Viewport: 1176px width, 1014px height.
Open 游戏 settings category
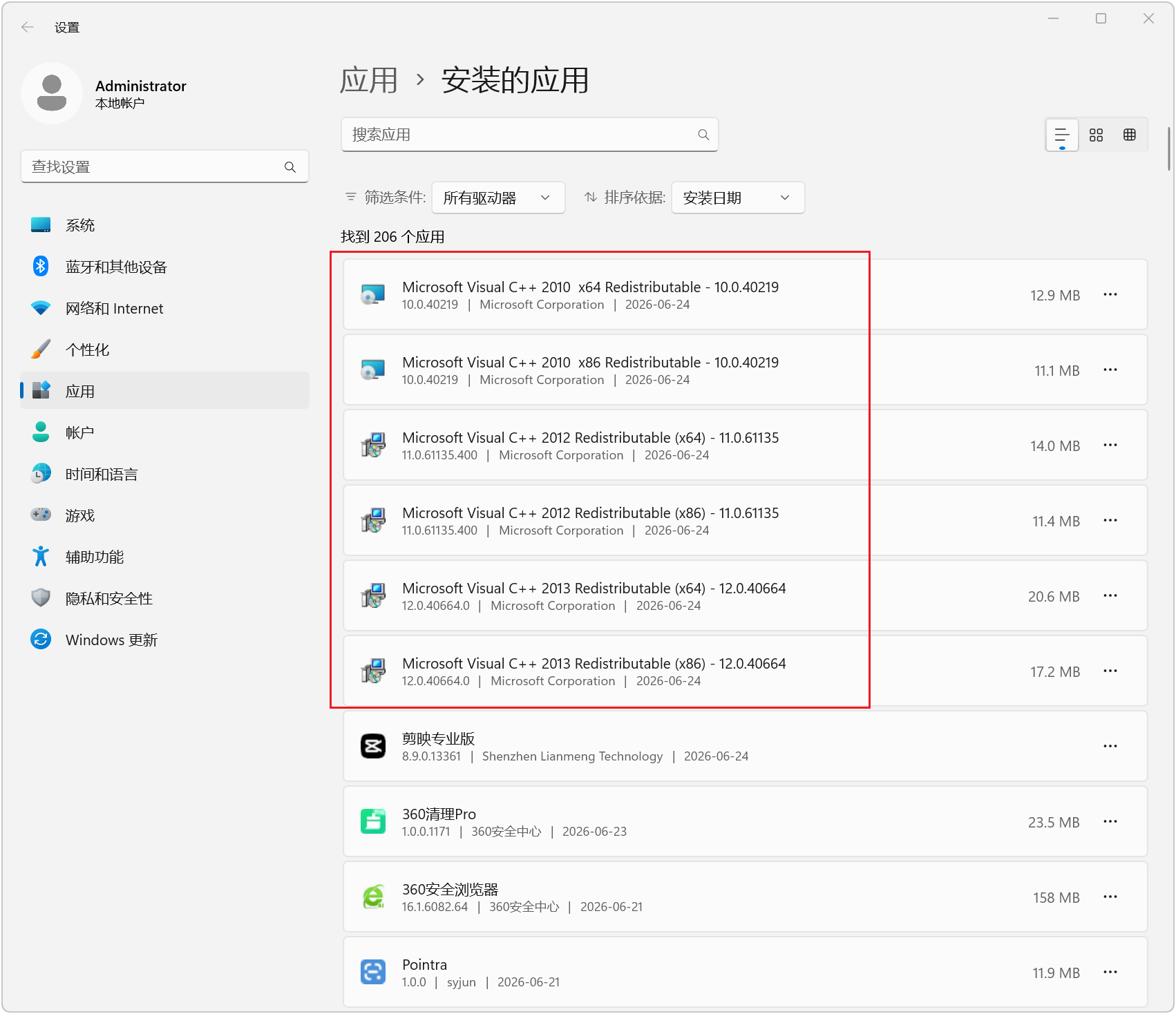click(x=164, y=515)
